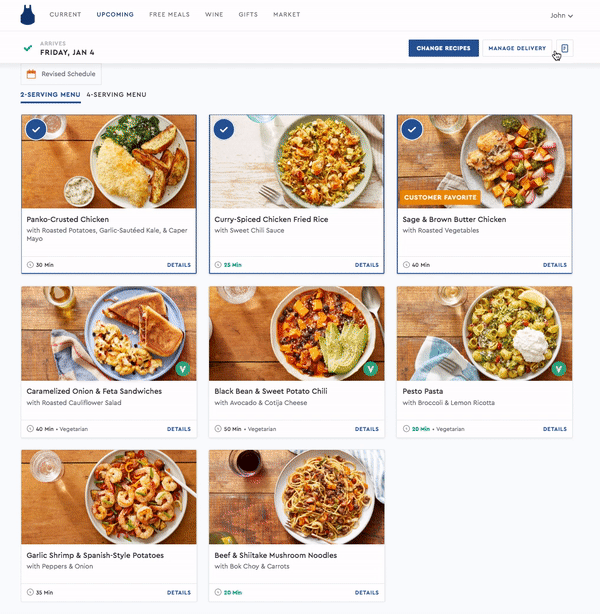
Task: Click vegetarian badge on Pesto Pasta image
Action: coord(558,368)
